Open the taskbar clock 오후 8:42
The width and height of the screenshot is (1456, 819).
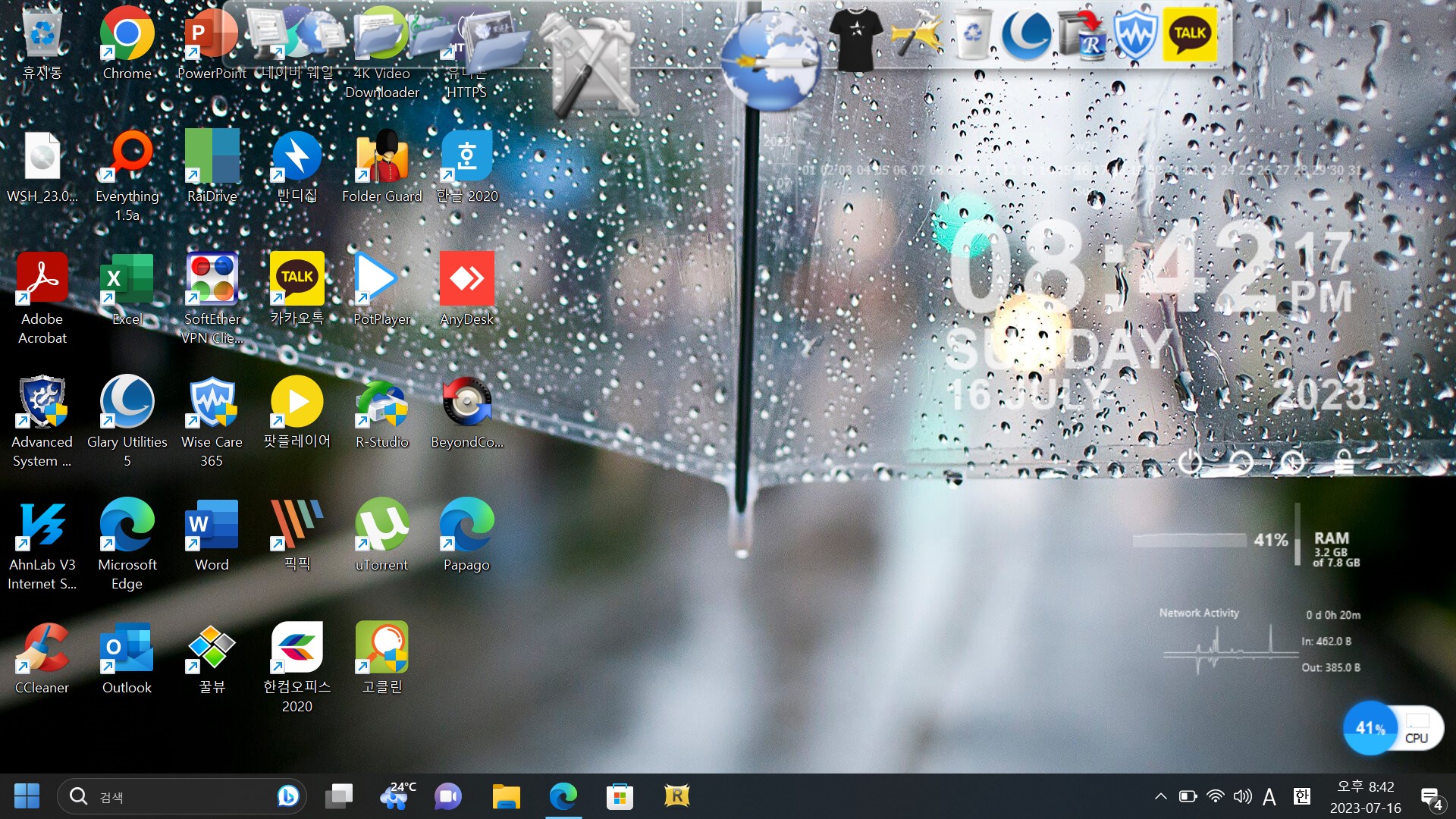pyautogui.click(x=1365, y=797)
